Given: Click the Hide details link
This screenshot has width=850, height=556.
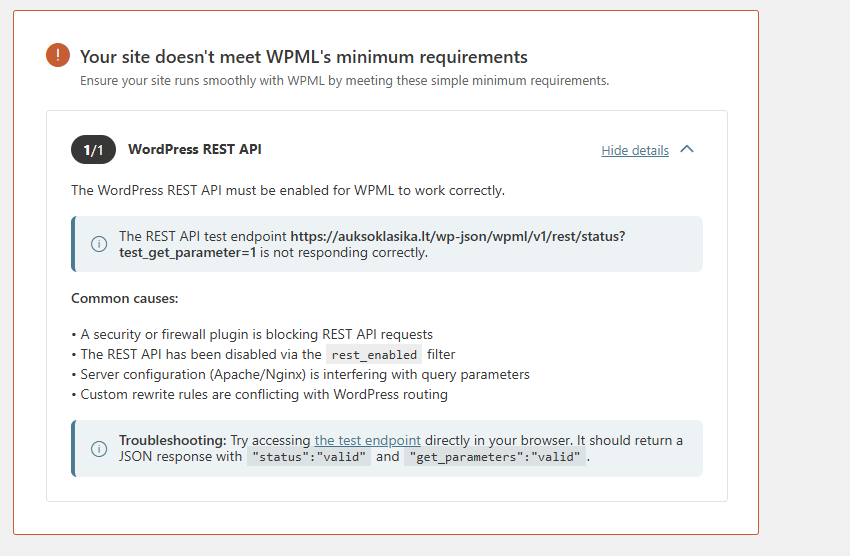Looking at the screenshot, I should 635,151.
